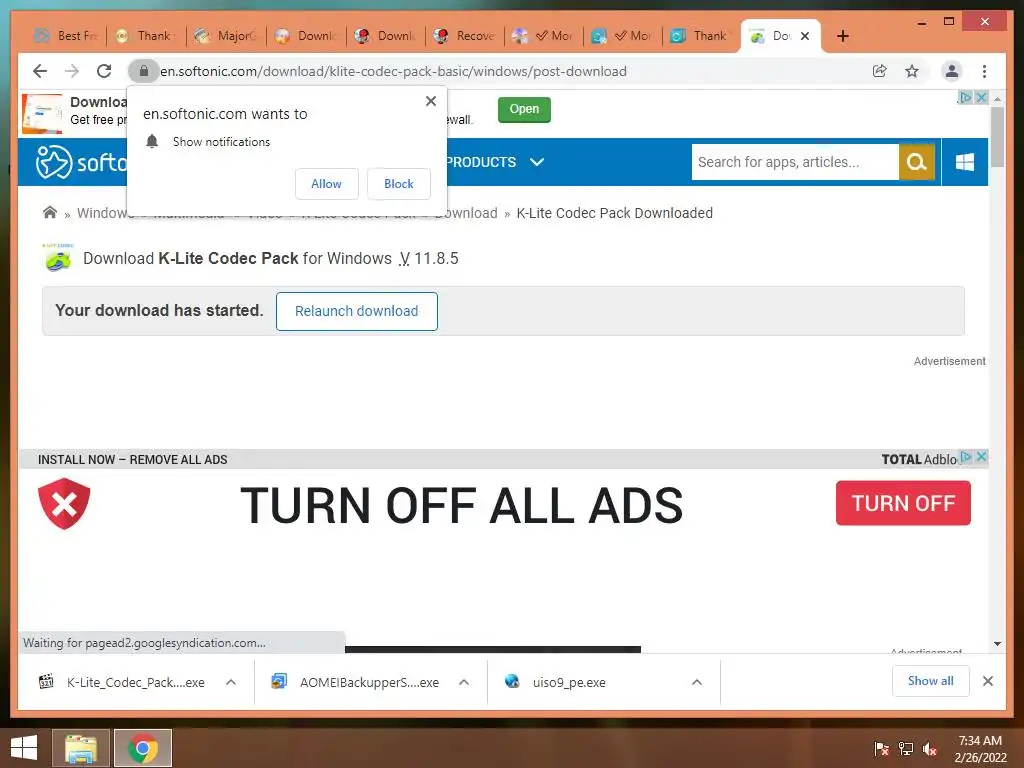
Task: Click the green Open ad button
Action: [524, 109]
